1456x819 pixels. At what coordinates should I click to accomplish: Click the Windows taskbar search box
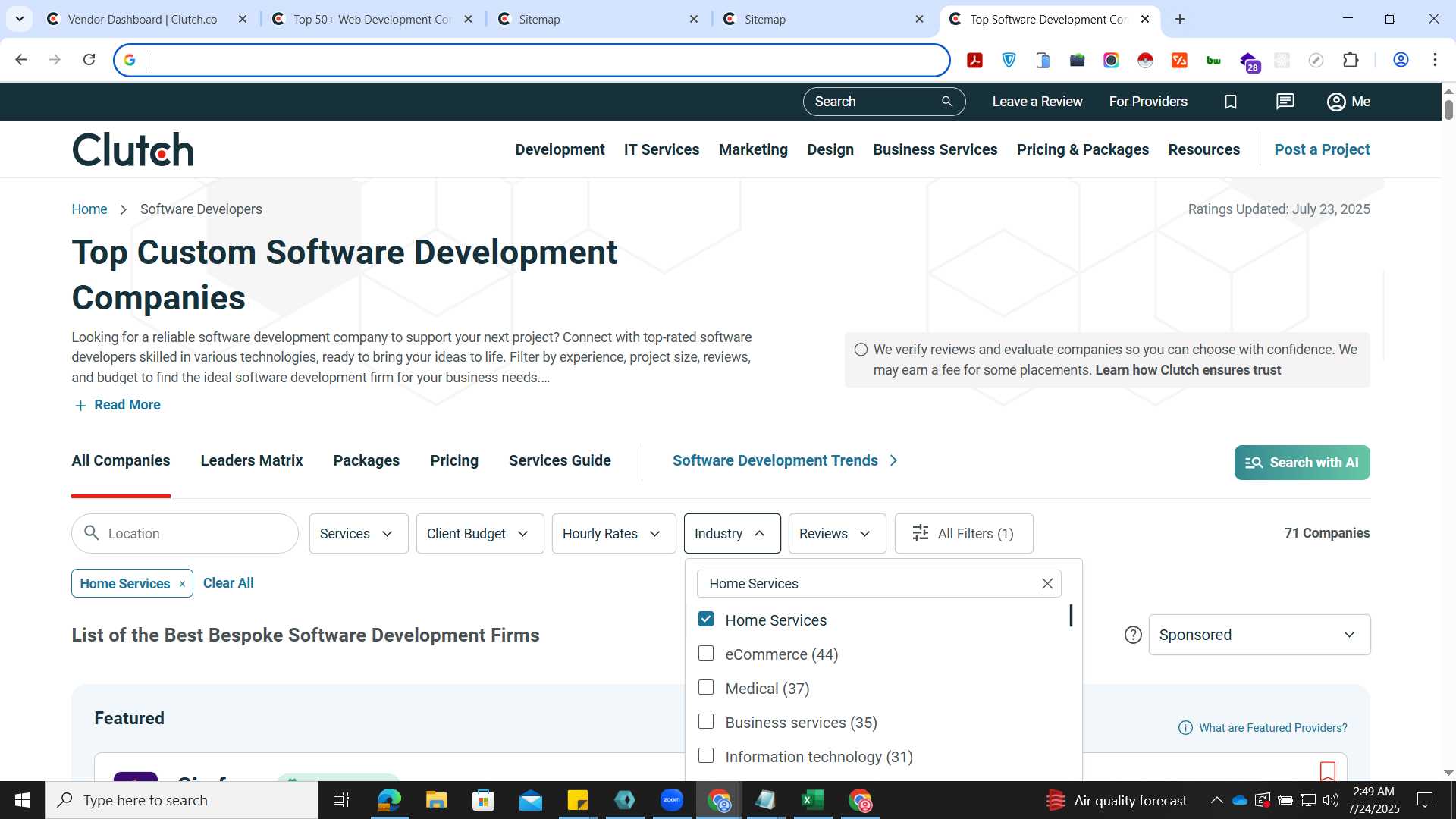pos(182,800)
